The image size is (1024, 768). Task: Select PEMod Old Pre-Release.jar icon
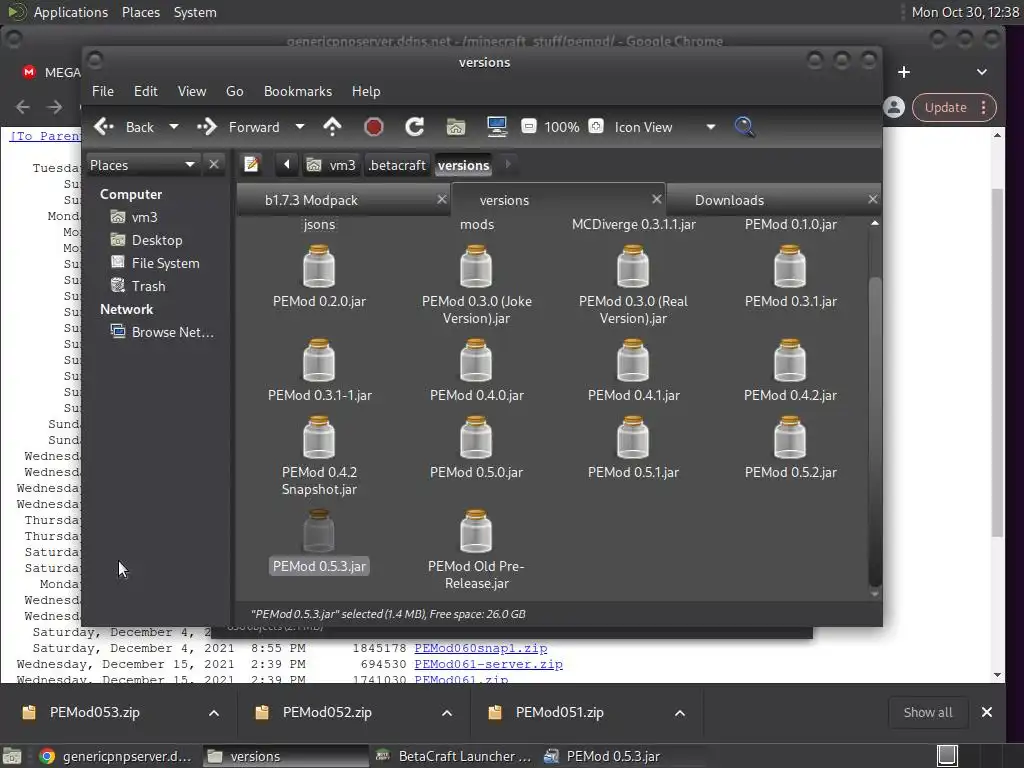(x=476, y=532)
